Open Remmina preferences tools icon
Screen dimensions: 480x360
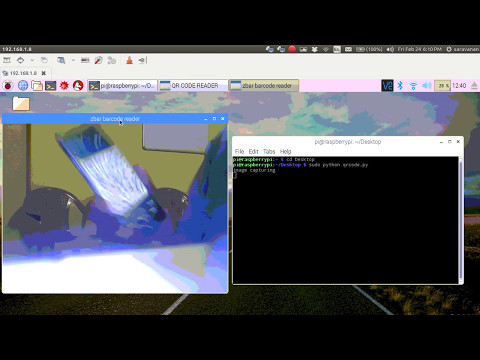coord(98,60)
